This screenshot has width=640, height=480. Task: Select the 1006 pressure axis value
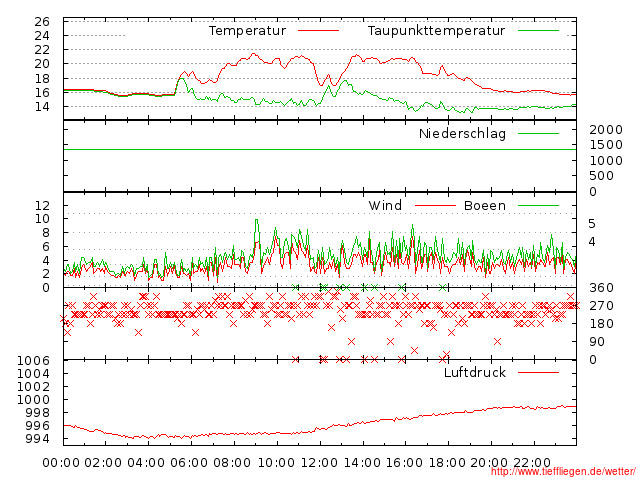pos(36,360)
